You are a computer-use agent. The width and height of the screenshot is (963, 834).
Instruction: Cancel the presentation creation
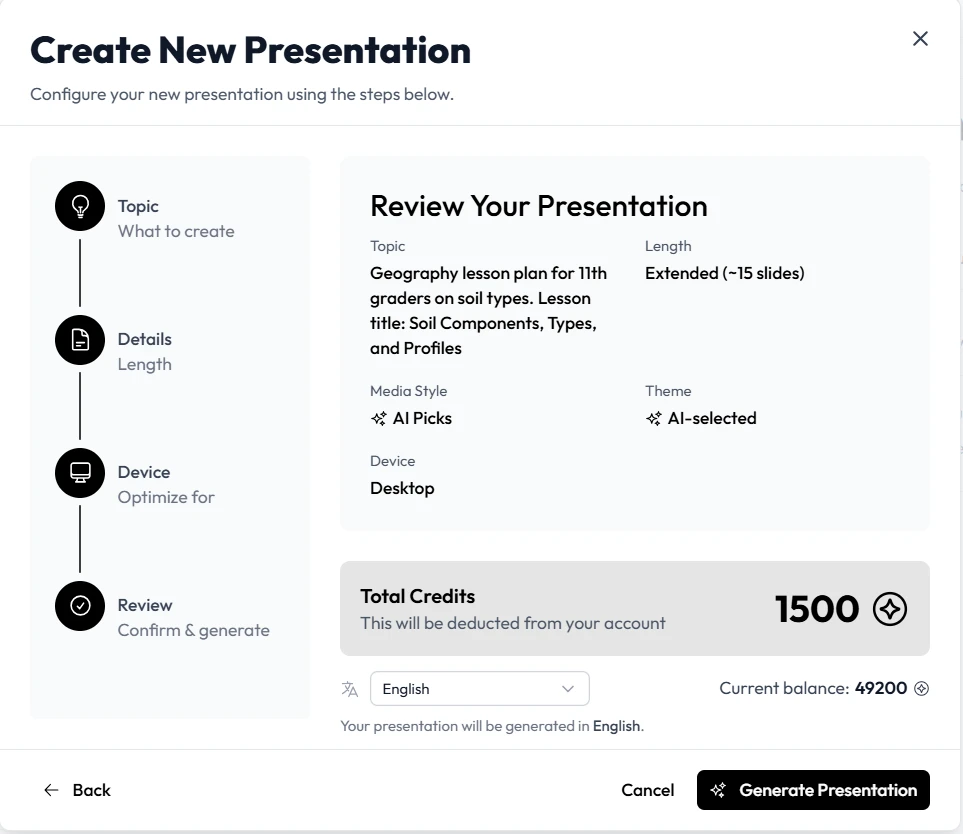click(647, 790)
